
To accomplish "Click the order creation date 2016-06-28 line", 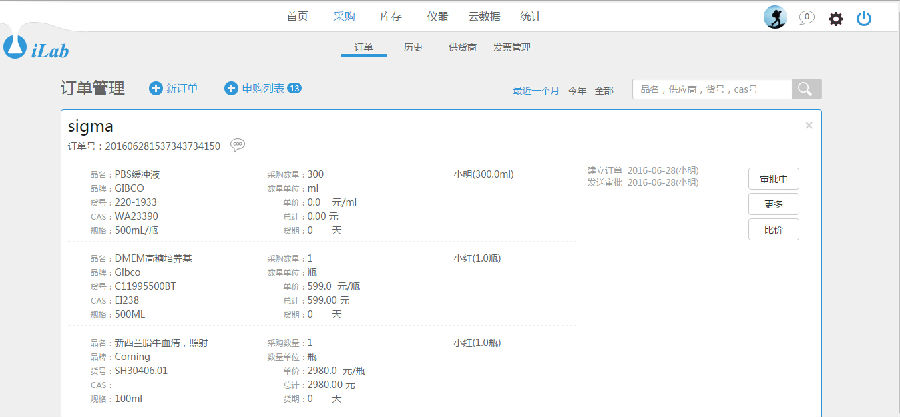I will 643,171.
